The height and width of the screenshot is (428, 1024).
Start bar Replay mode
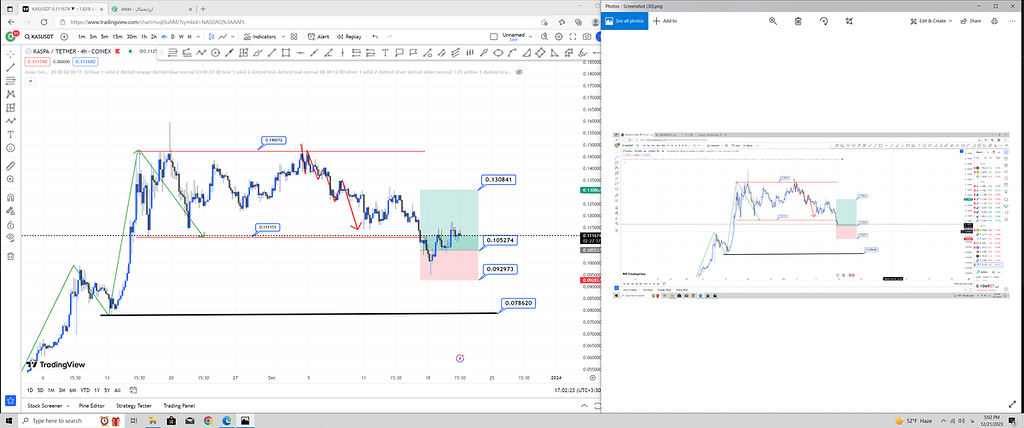point(351,36)
